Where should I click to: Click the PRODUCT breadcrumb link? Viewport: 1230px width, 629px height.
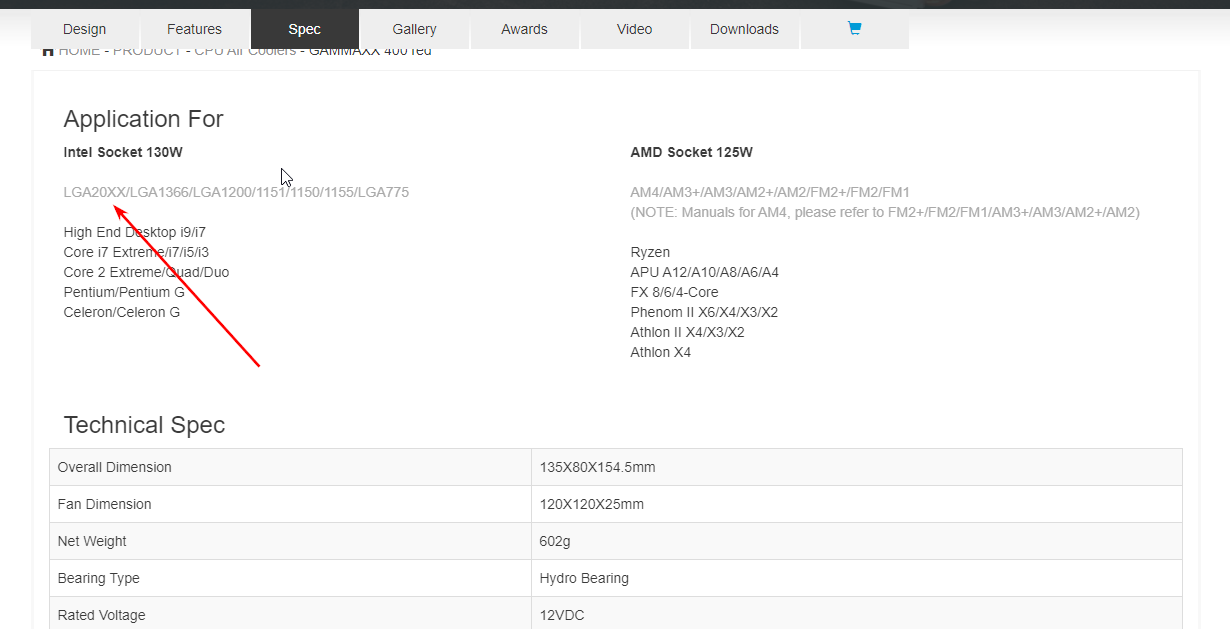tap(148, 52)
